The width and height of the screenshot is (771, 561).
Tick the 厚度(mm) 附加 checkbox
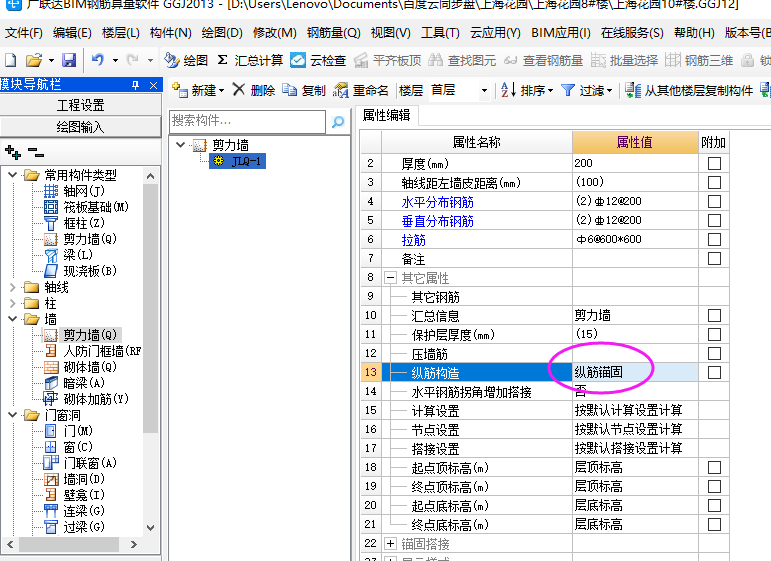(714, 163)
